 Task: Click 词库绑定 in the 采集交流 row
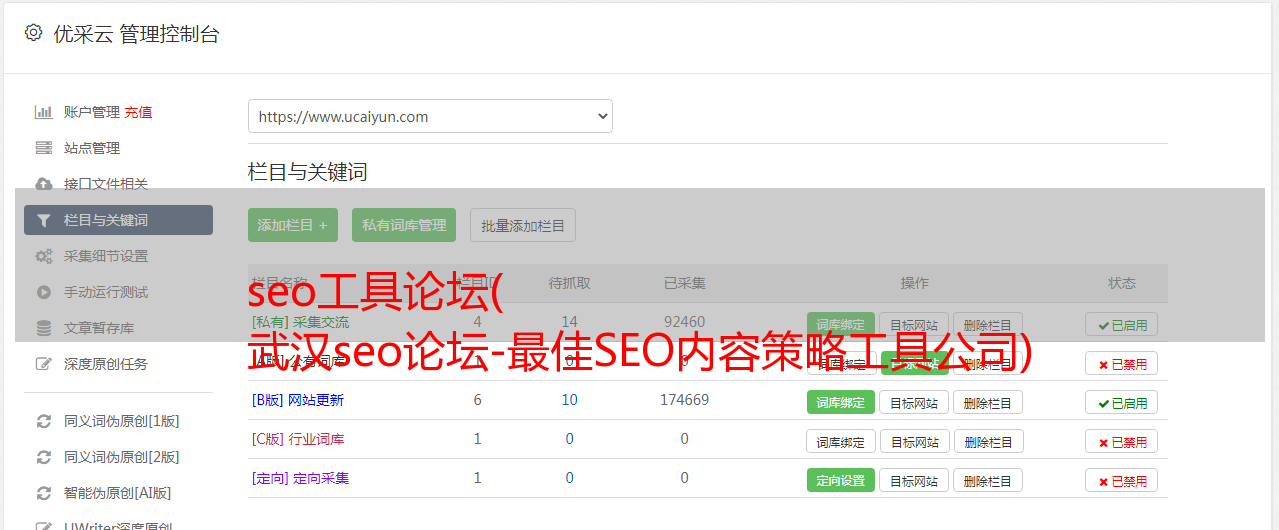click(841, 324)
